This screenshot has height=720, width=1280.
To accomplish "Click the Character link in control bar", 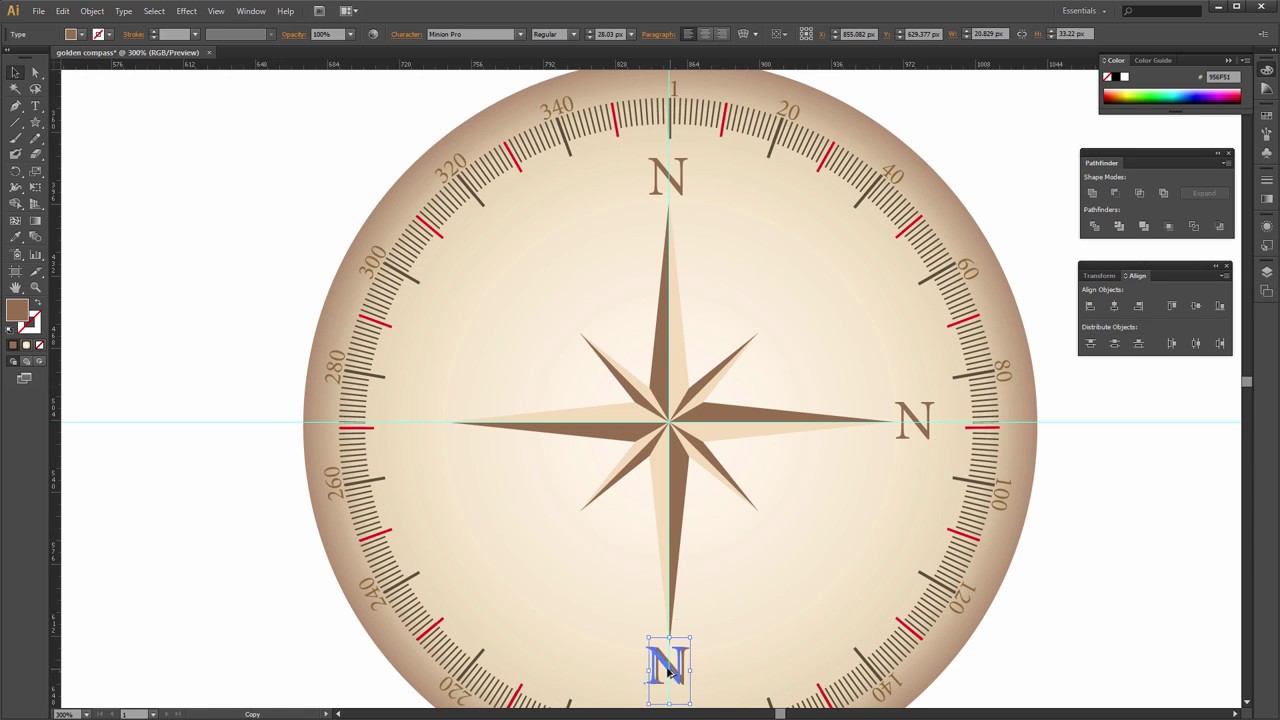I will 406,34.
